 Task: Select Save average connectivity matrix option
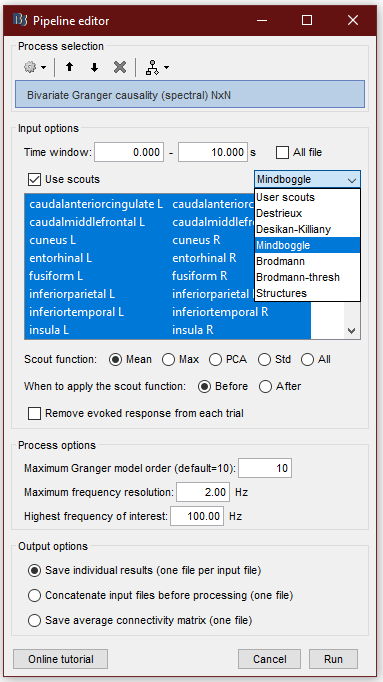click(x=34, y=620)
